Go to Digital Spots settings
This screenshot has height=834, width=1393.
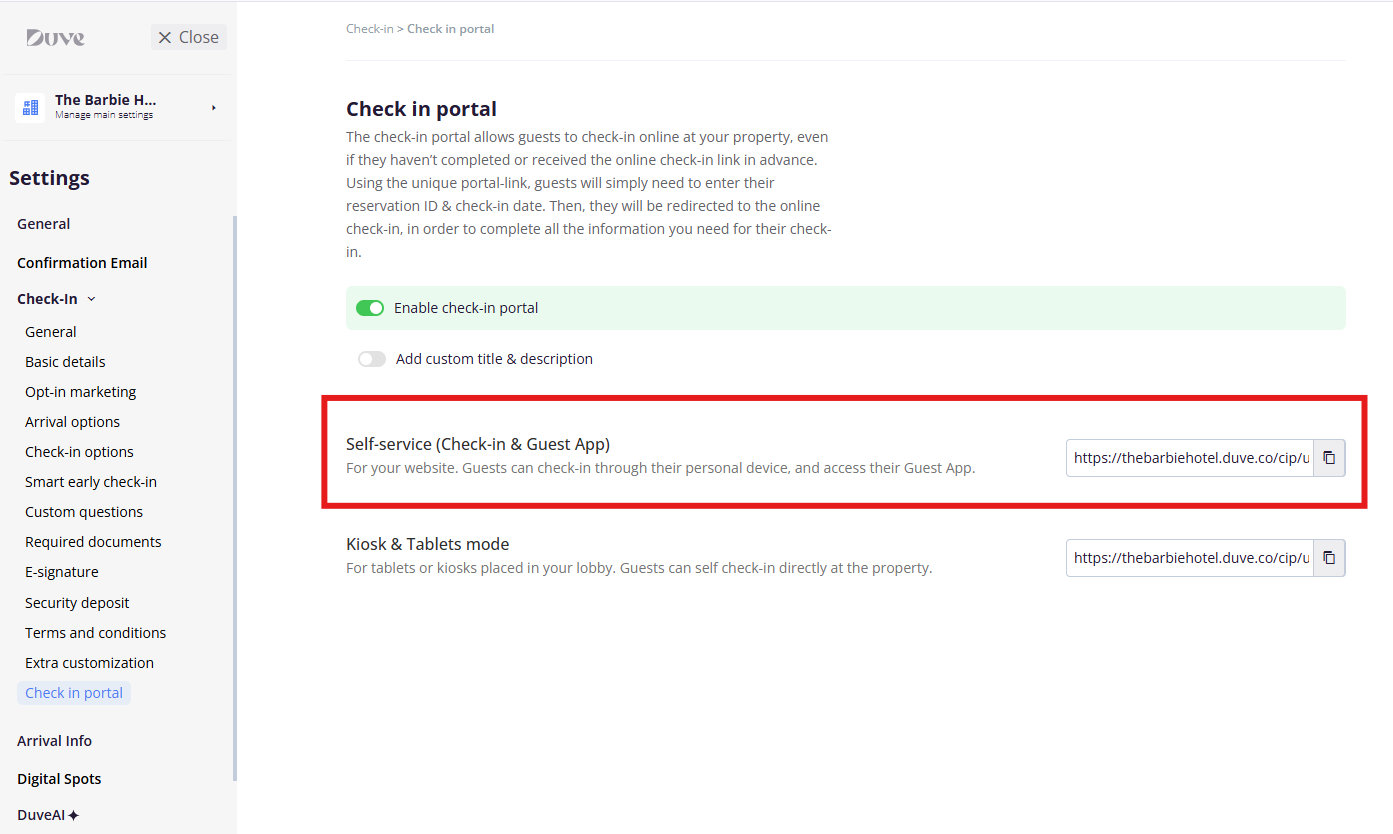click(x=59, y=779)
